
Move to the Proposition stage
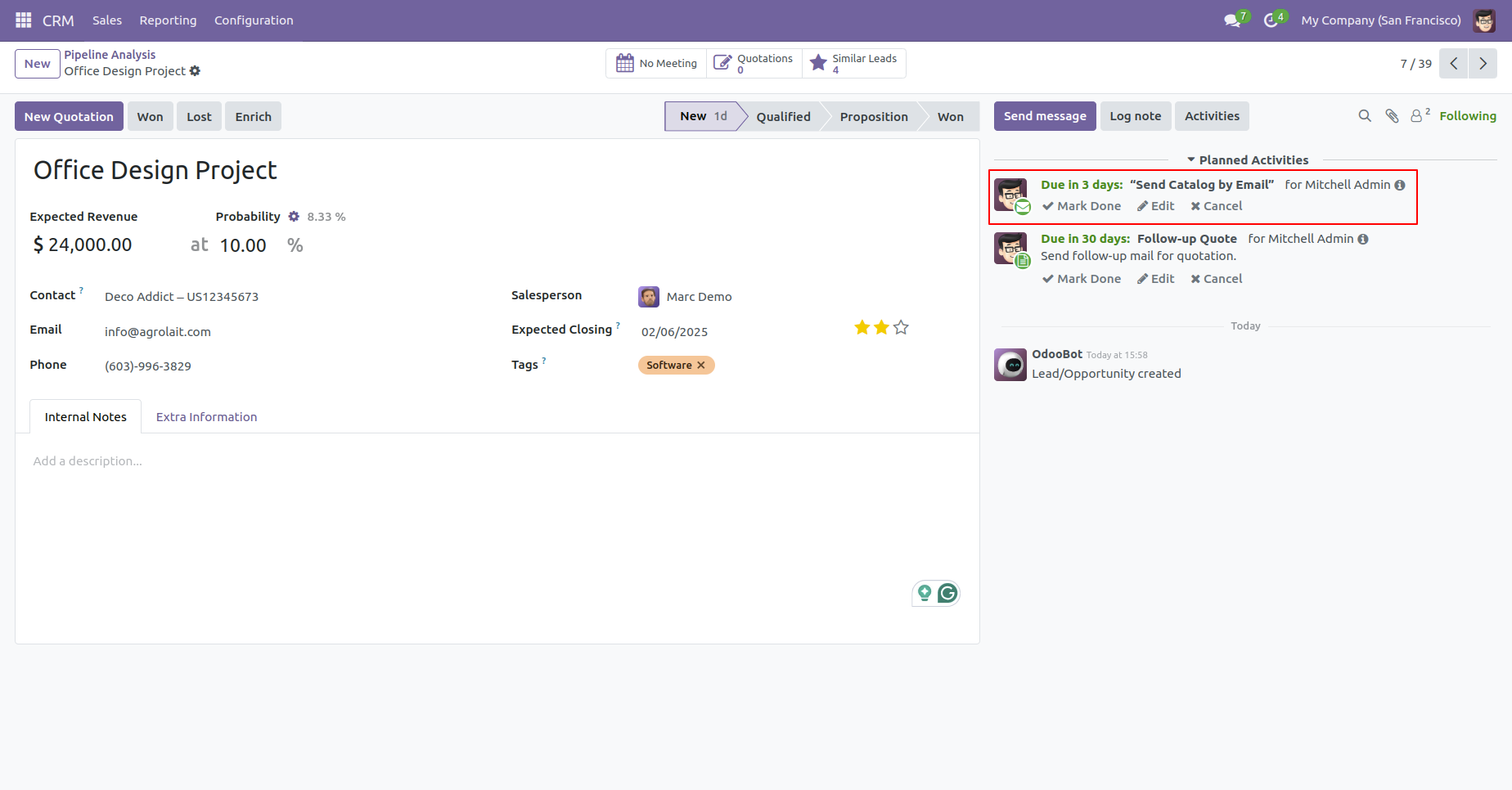tap(874, 117)
